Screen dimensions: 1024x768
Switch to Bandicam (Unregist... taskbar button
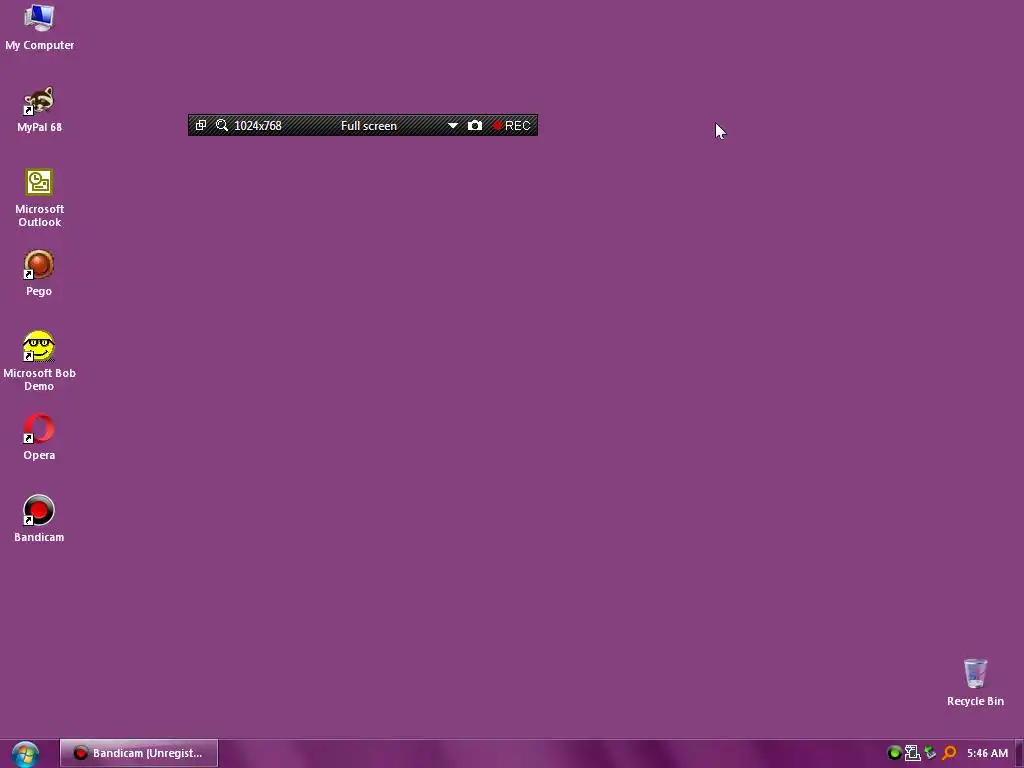tap(138, 753)
